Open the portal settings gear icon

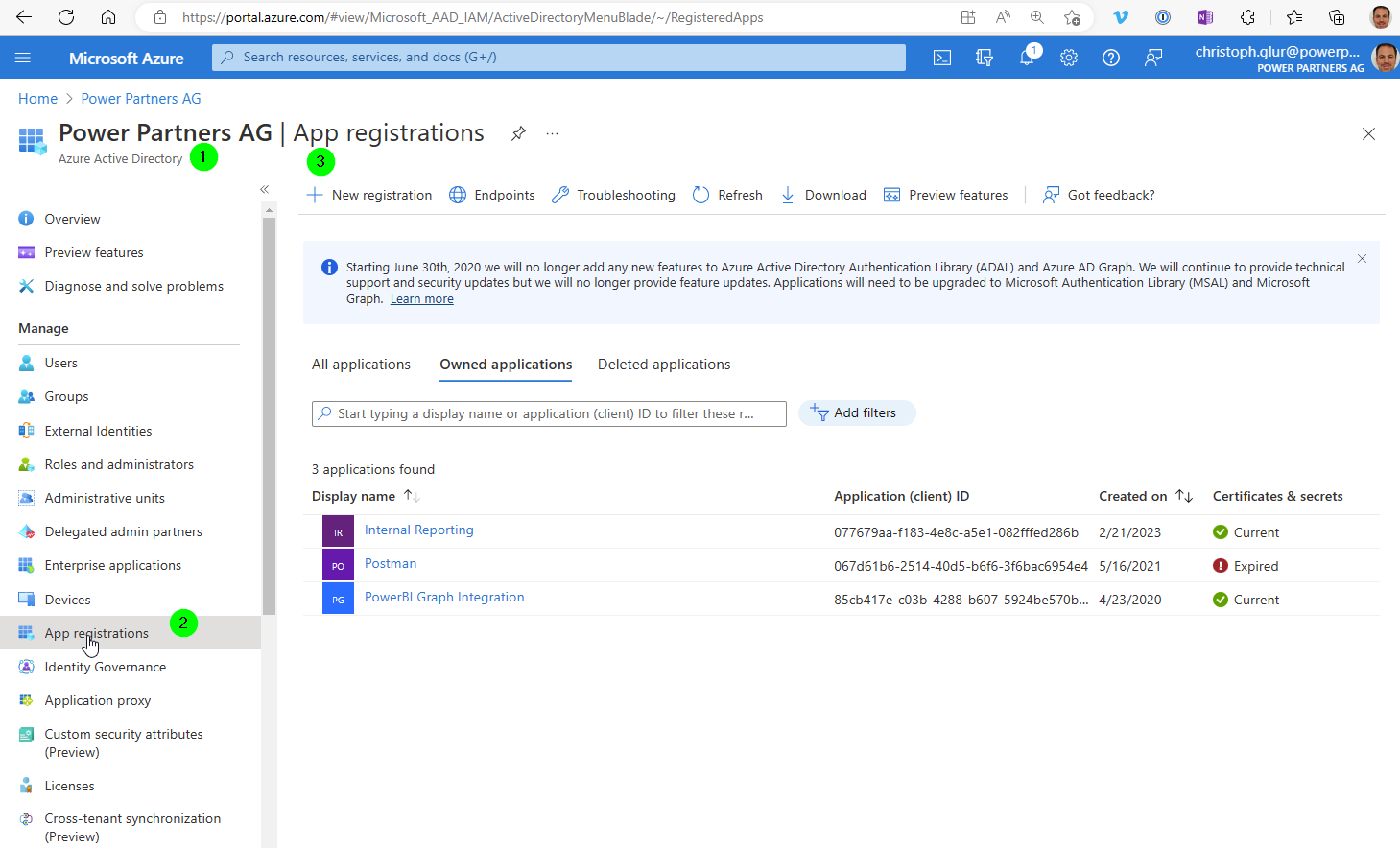(x=1069, y=58)
